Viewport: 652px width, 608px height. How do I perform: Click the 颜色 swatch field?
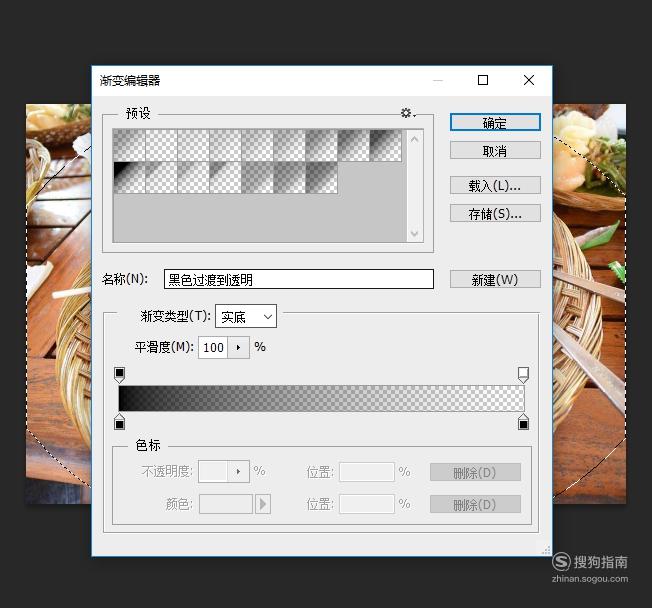[226, 504]
